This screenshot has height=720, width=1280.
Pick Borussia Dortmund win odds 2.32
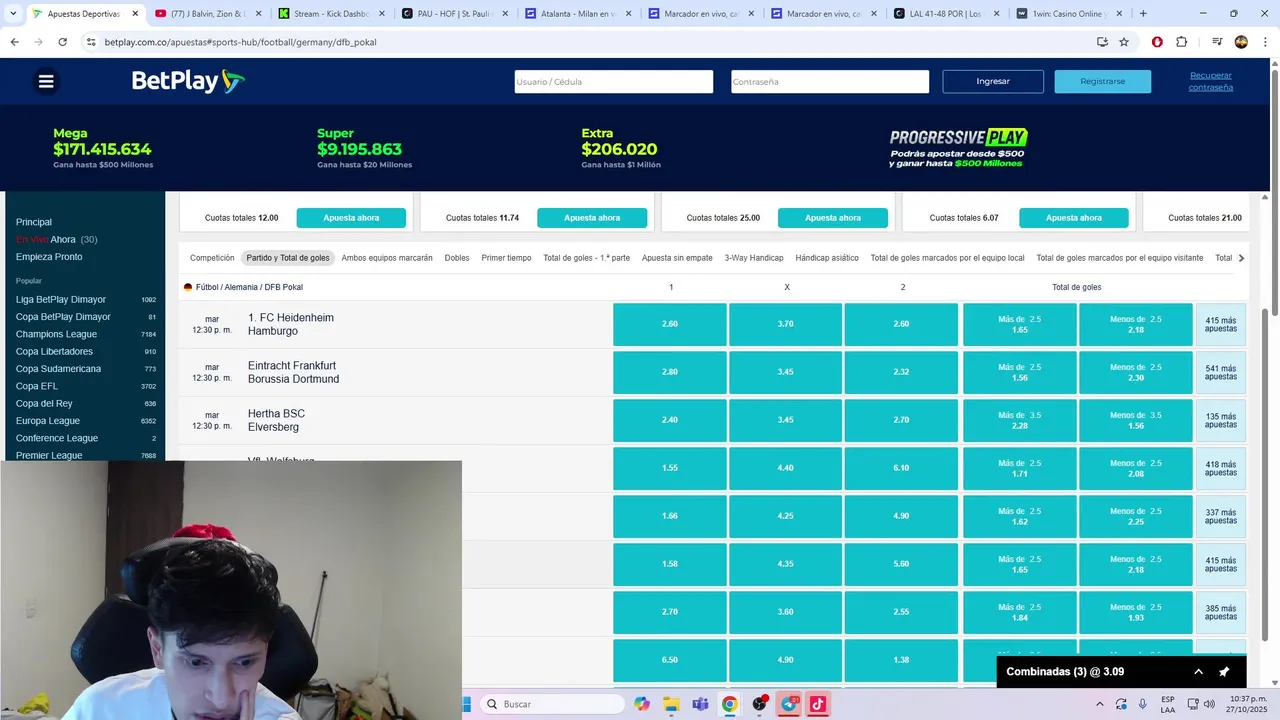901,372
